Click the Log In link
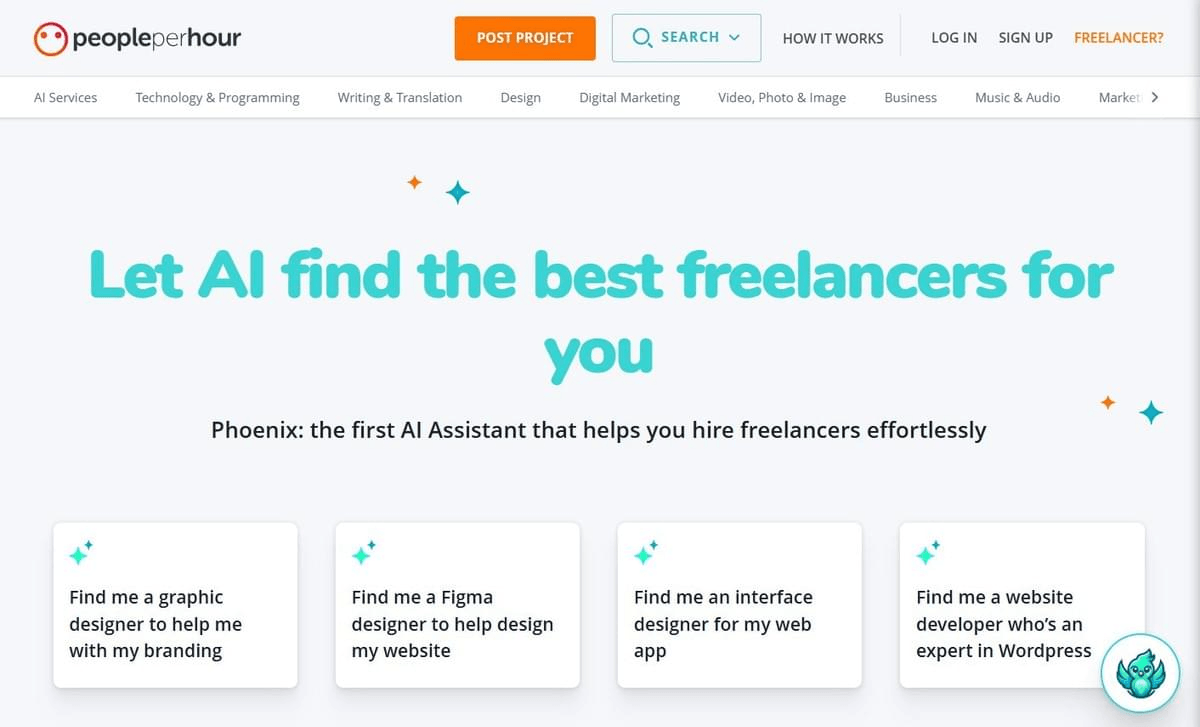Image resolution: width=1200 pixels, height=727 pixels. pyautogui.click(x=953, y=38)
